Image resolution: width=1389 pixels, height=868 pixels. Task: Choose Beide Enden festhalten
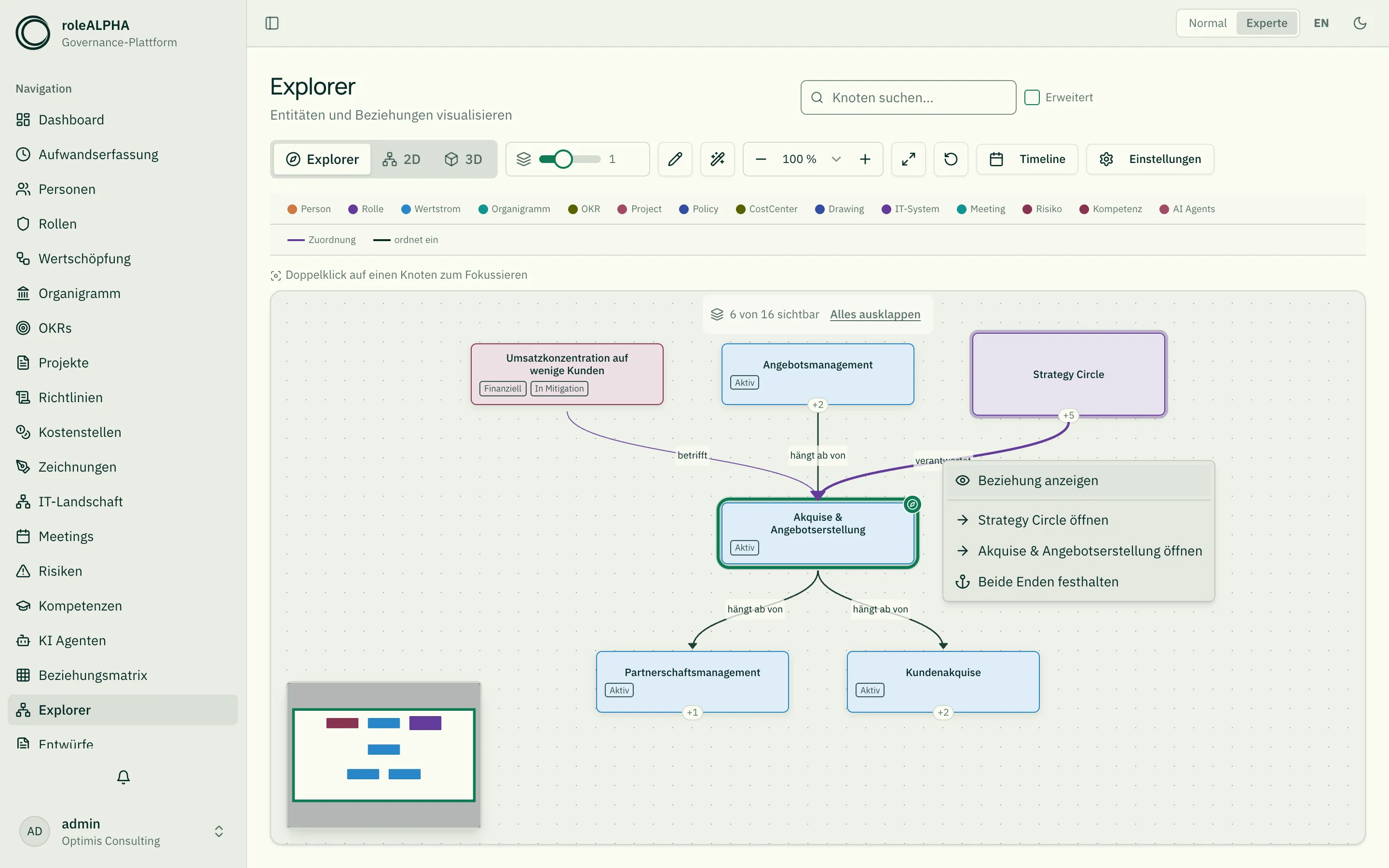coord(1078,582)
